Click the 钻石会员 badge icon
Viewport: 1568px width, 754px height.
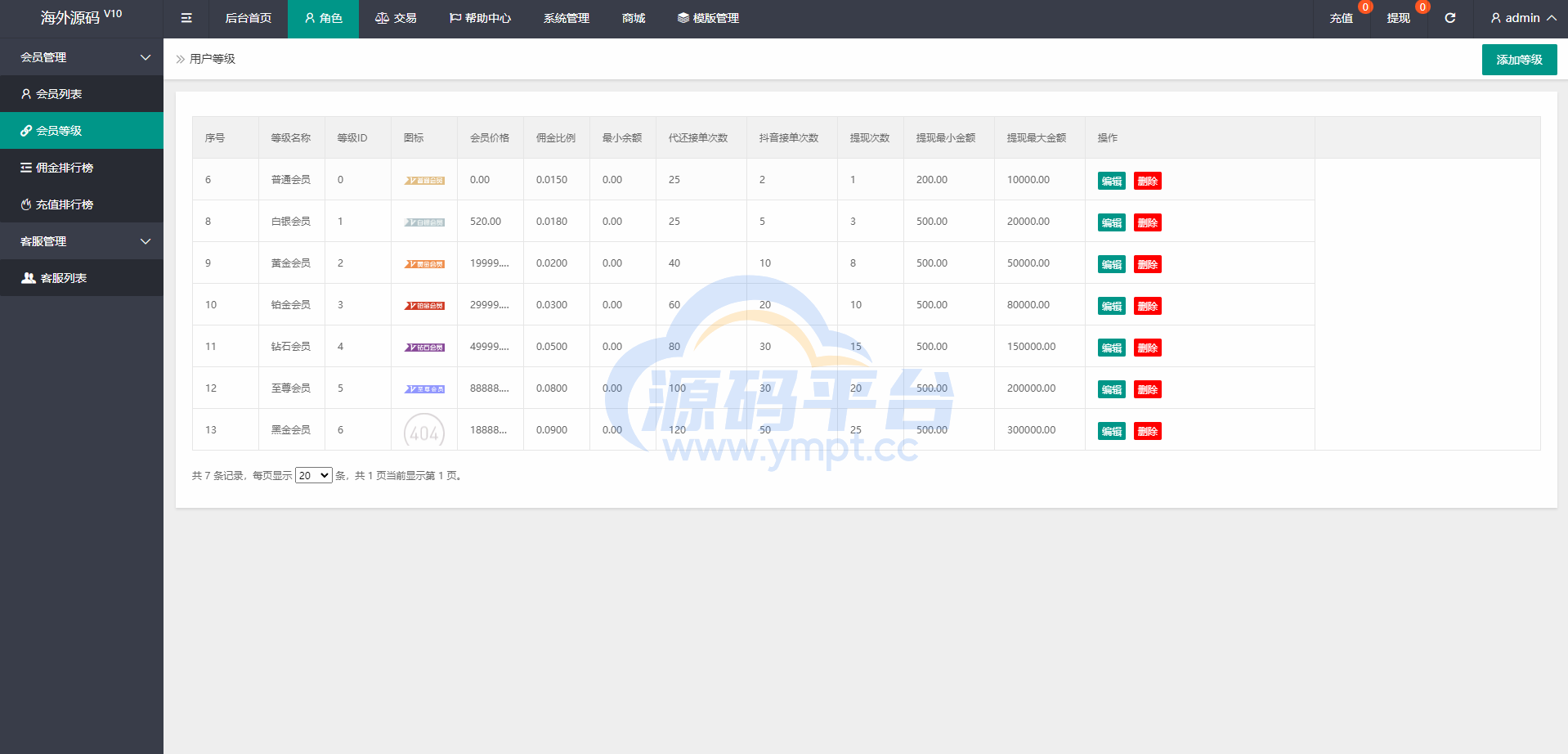[424, 347]
